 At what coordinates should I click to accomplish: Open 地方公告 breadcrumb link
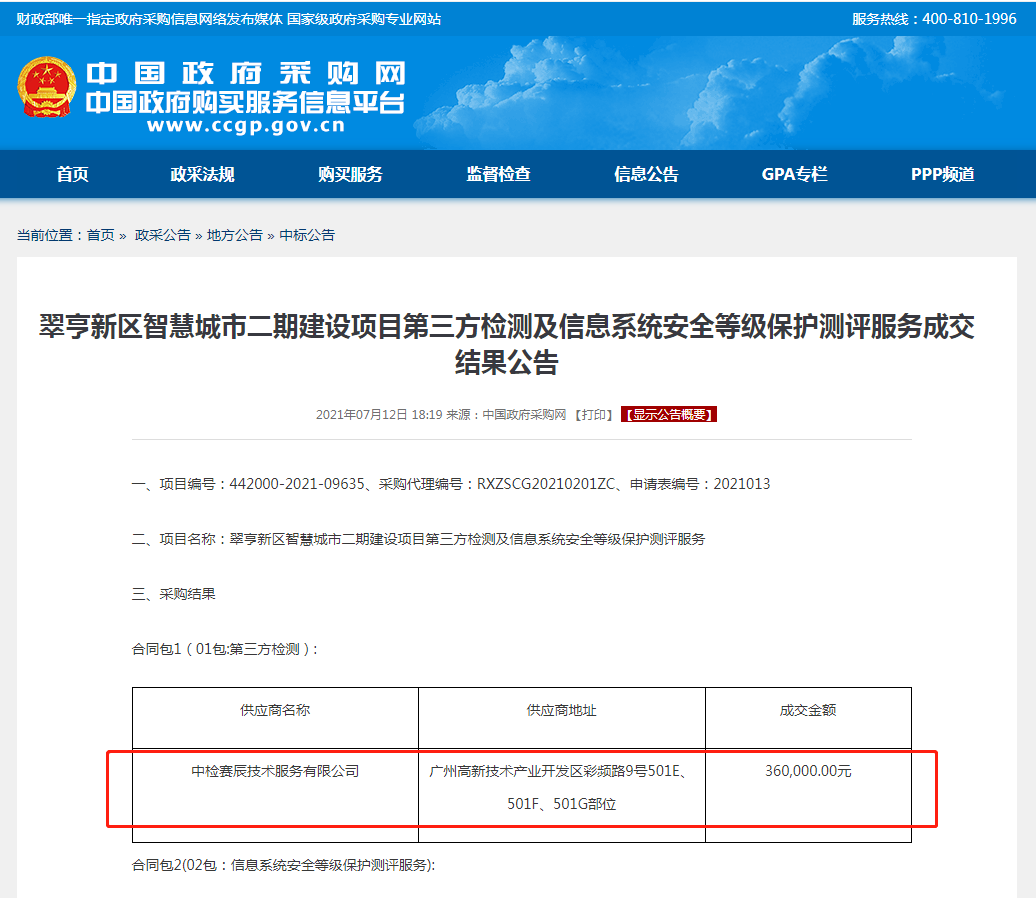[234, 235]
